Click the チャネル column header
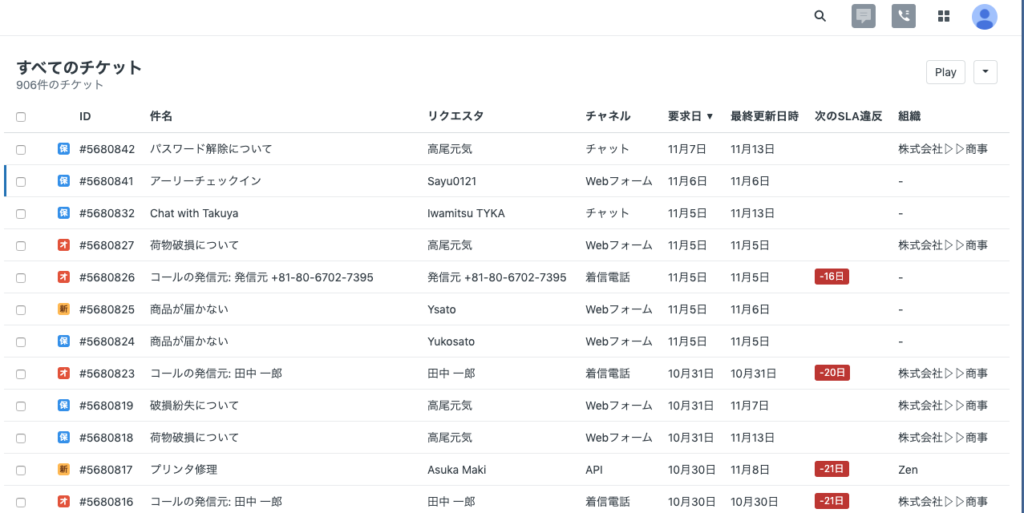1024x513 pixels. tap(607, 116)
